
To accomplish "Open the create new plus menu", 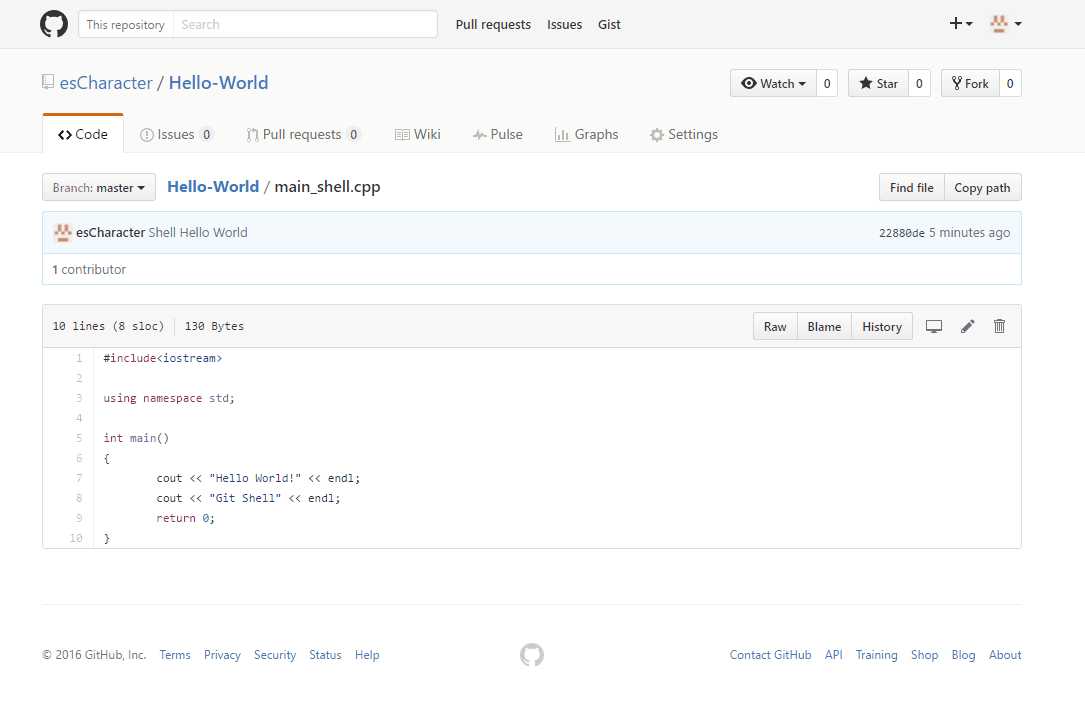I will click(960, 24).
